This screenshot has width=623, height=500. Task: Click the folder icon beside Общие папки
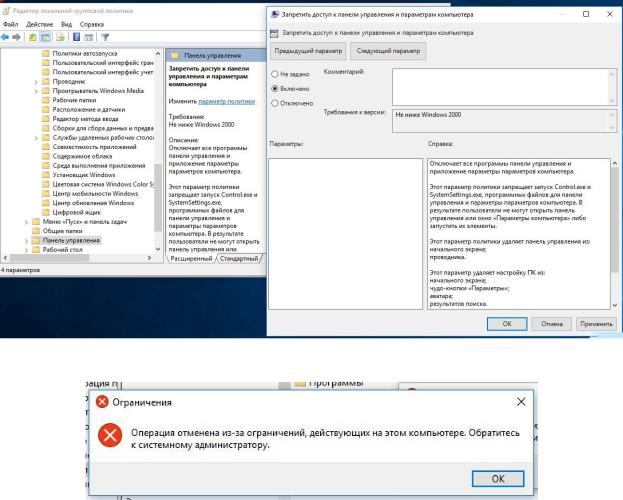point(36,231)
